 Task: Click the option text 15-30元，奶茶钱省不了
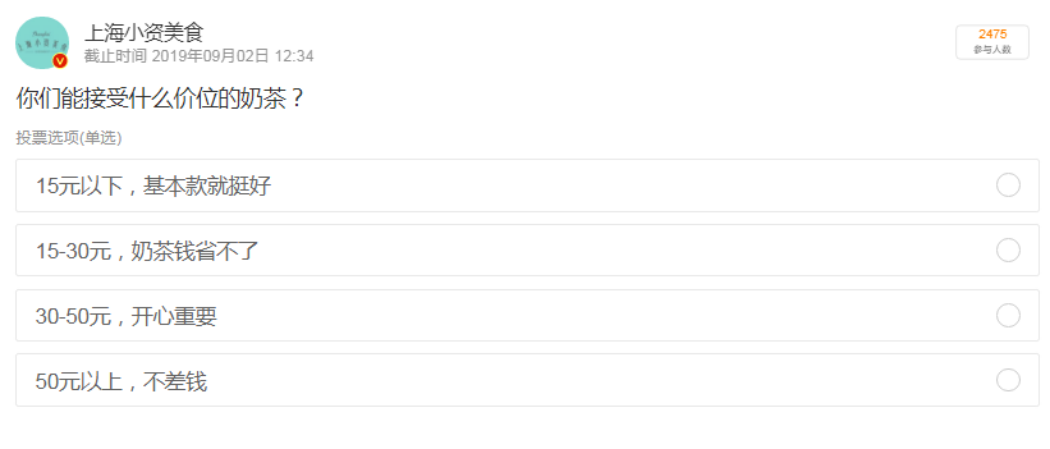point(147,250)
